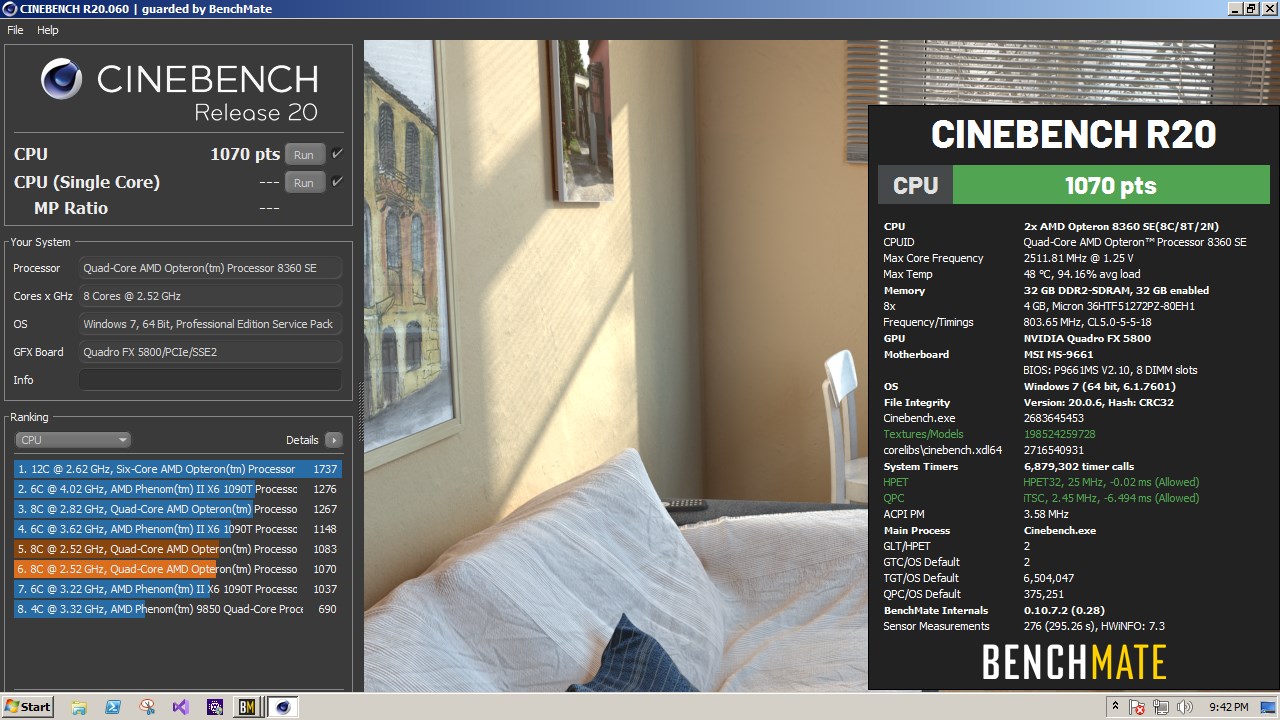
Task: Select ranking row 4 with 1148 score
Action: pos(178,529)
